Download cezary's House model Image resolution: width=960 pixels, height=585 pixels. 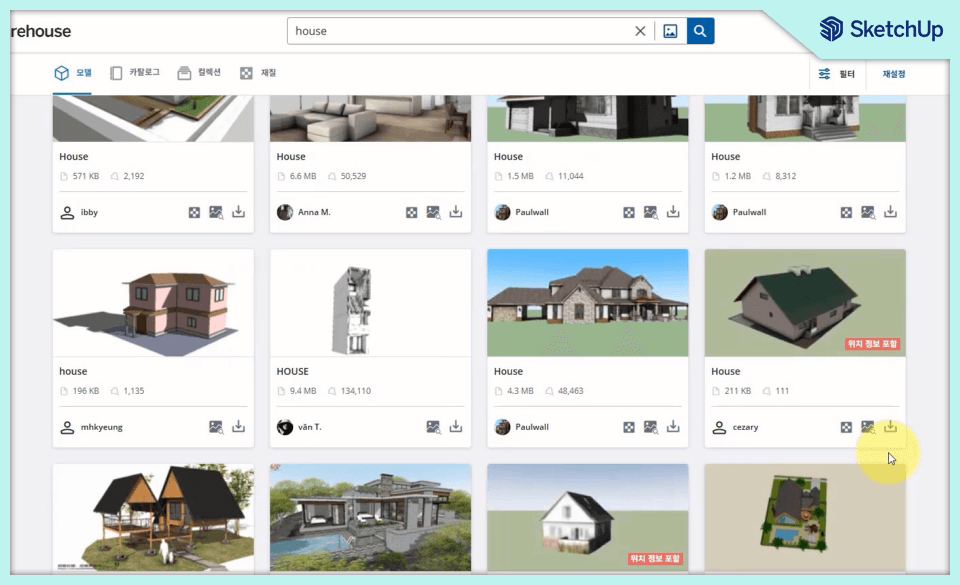click(891, 427)
